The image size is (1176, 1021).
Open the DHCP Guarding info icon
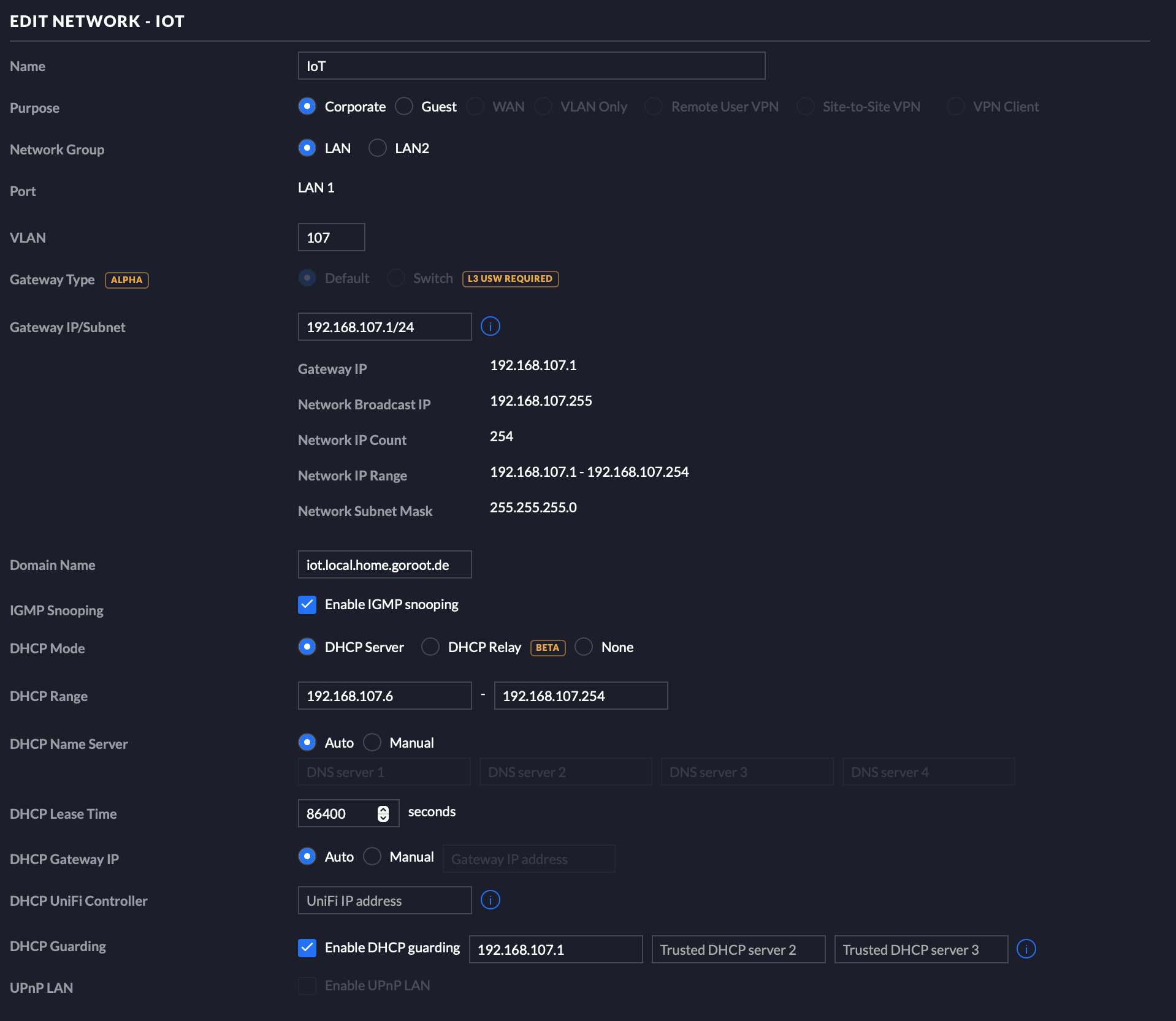pos(1026,949)
